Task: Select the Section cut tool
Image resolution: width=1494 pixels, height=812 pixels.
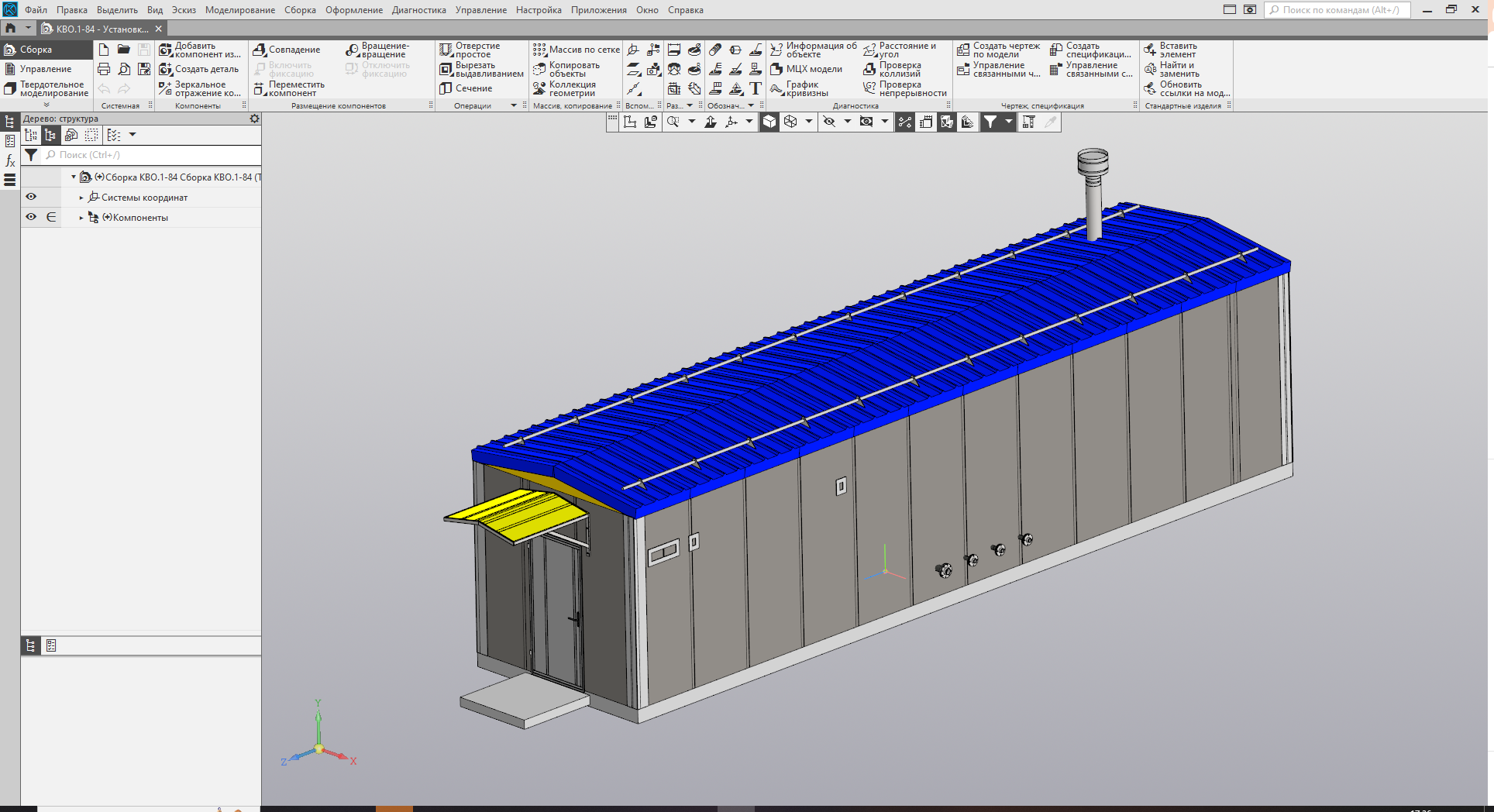Action: (446, 89)
